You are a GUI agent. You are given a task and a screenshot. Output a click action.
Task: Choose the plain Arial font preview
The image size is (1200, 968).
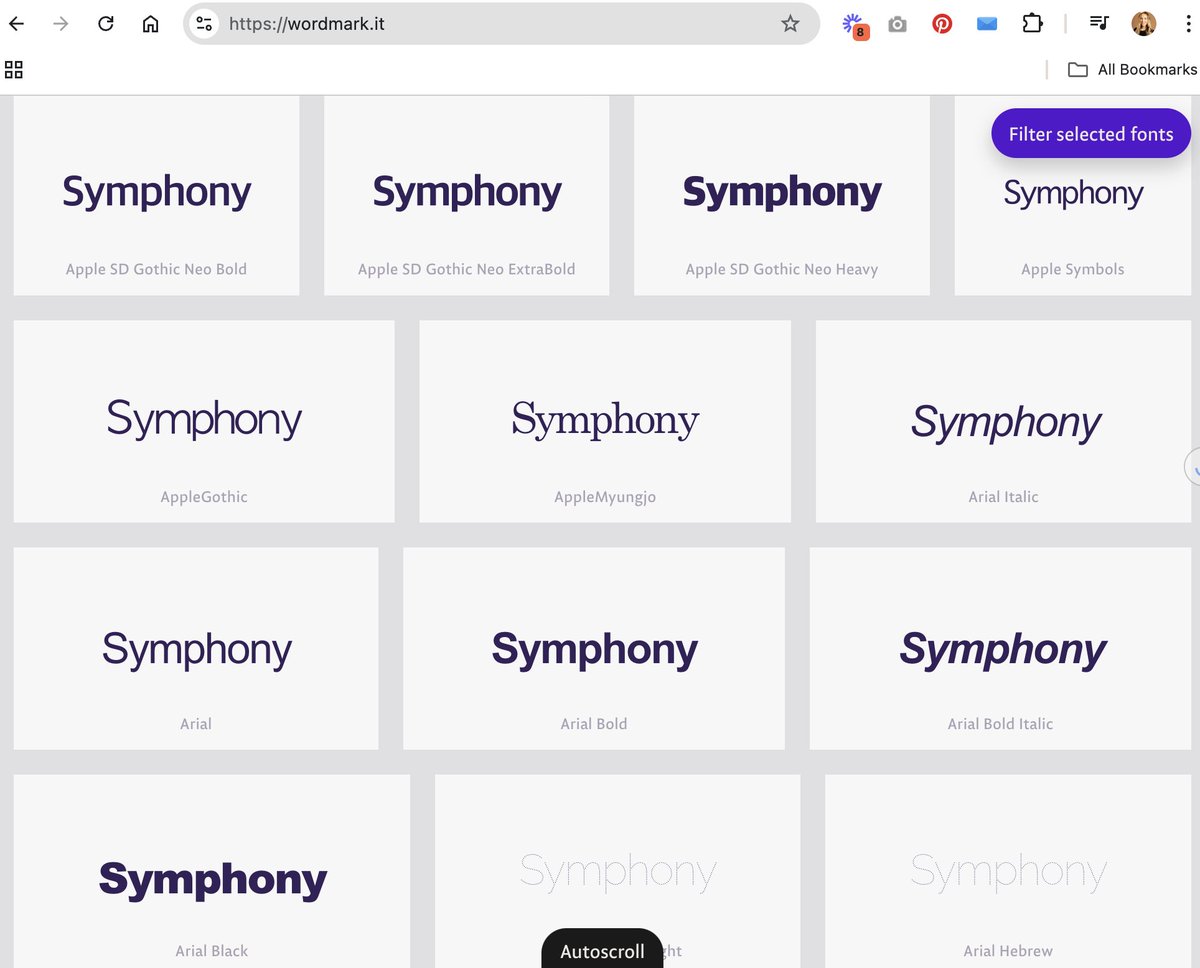pyautogui.click(x=196, y=648)
